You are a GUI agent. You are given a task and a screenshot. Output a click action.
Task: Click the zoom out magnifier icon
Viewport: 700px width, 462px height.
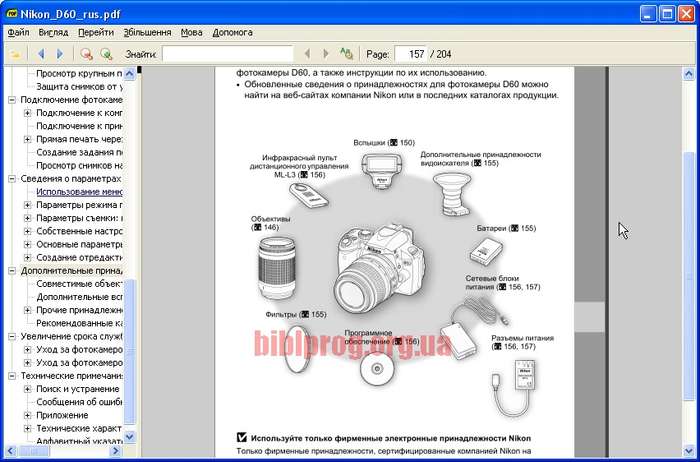[x=86, y=54]
